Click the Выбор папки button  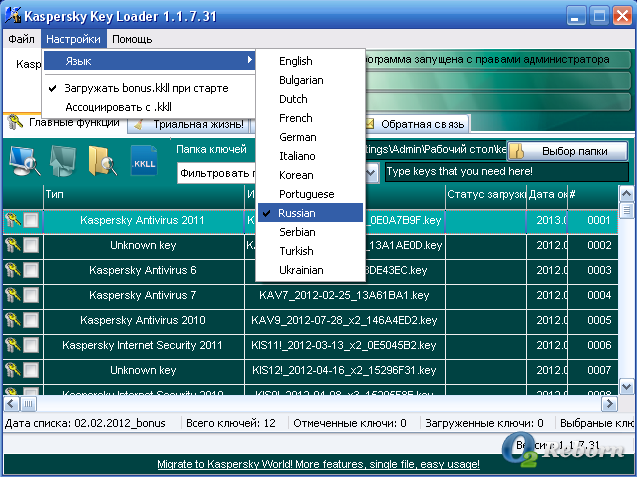point(568,151)
